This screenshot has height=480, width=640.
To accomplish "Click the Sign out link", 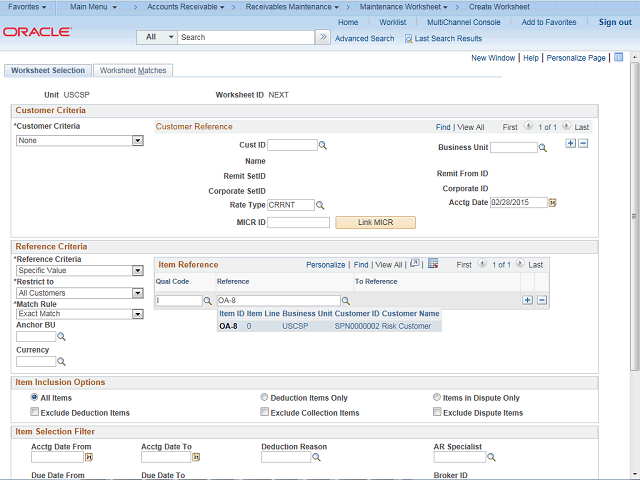I will pyautogui.click(x=615, y=22).
